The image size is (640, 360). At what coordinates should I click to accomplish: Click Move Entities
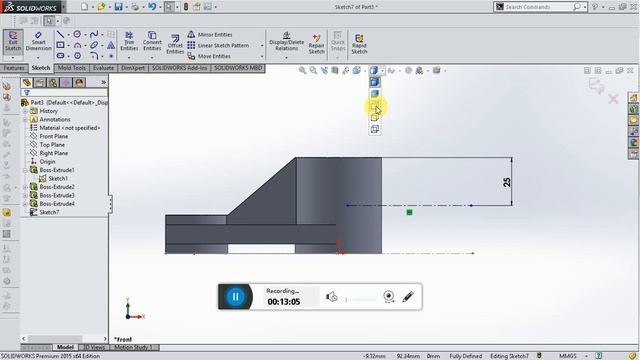coord(209,56)
